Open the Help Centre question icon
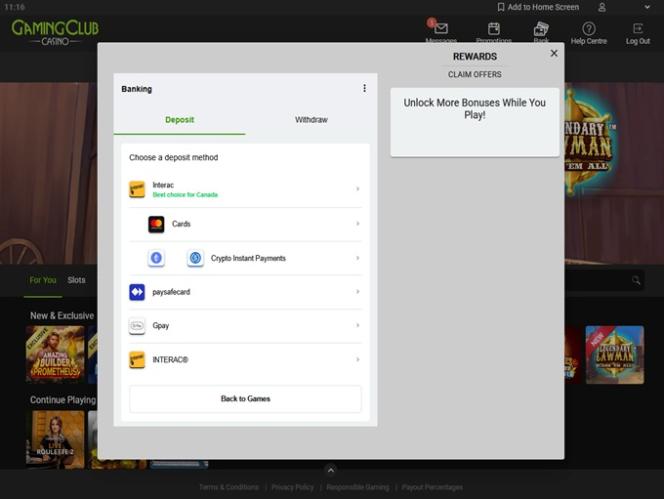The width and height of the screenshot is (664, 499). (589, 28)
